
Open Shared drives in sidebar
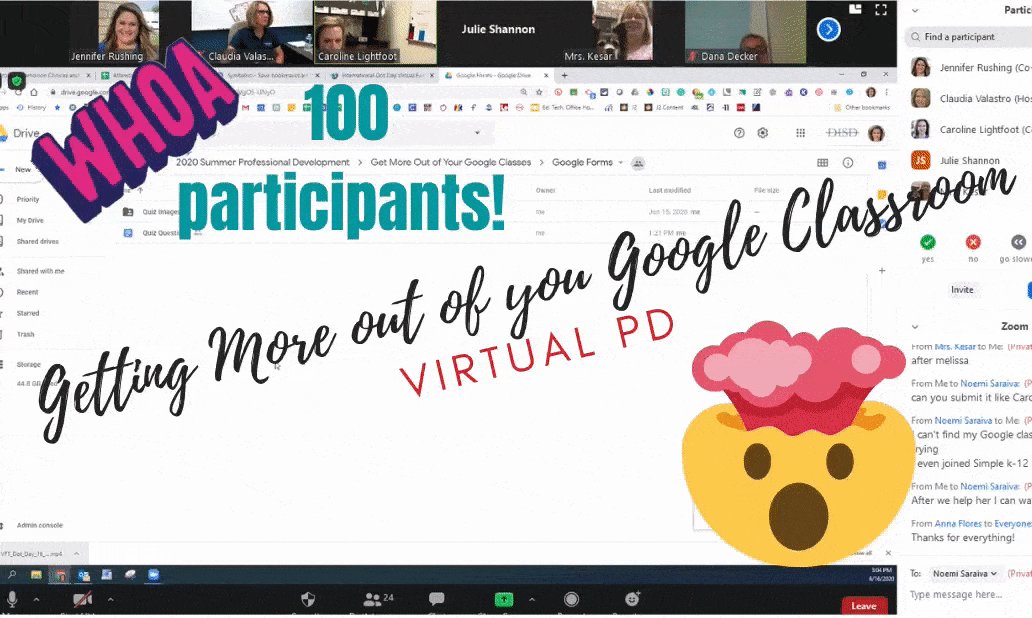point(38,242)
